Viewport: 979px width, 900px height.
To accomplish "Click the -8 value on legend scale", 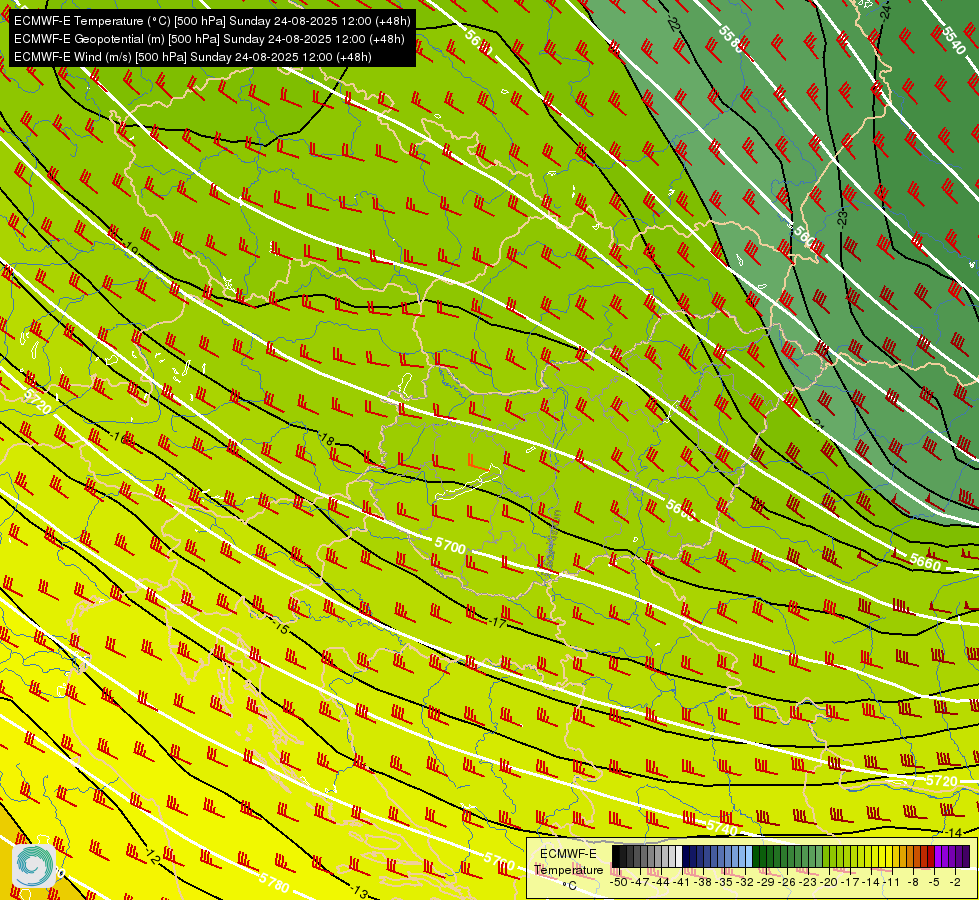I will (913, 882).
